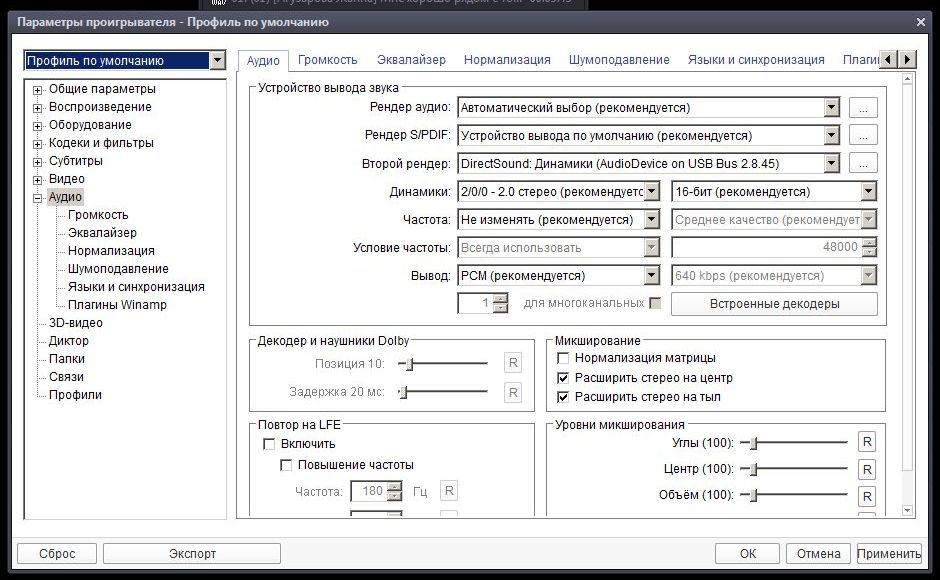The width and height of the screenshot is (940, 580).
Task: Close the Параметры проигрывателя dialog
Action: coord(921,22)
